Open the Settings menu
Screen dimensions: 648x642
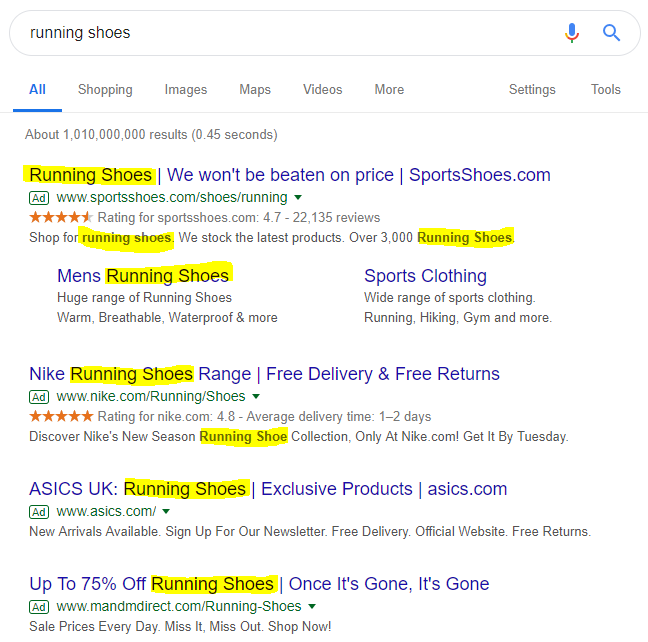point(532,90)
